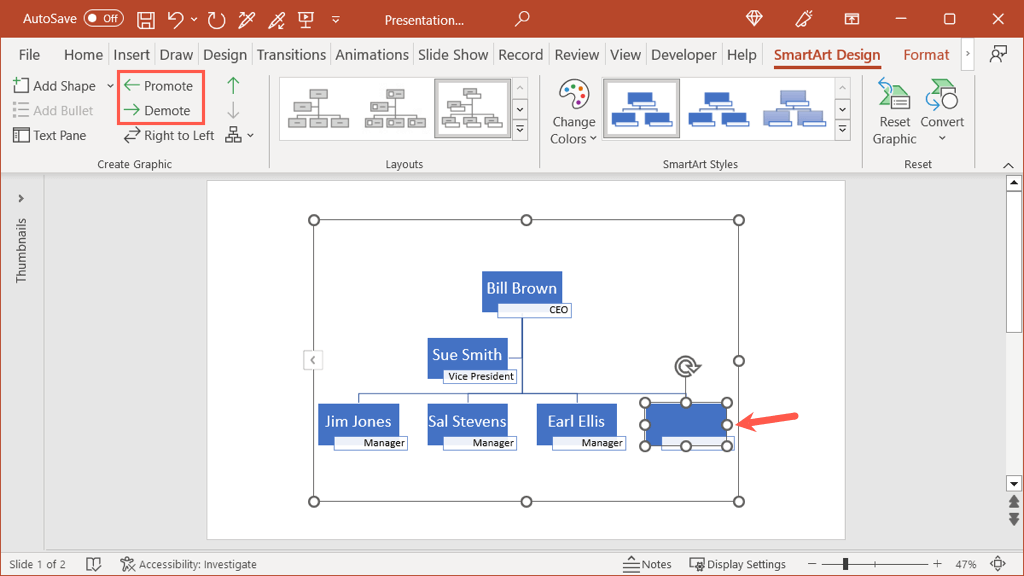The image size is (1024, 576).
Task: Apply the second SmartArt style
Action: (718, 108)
